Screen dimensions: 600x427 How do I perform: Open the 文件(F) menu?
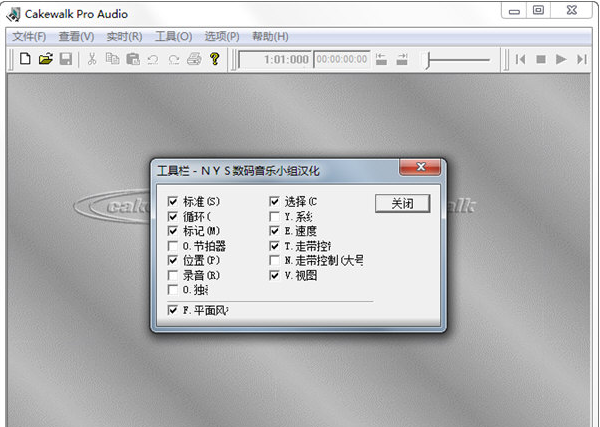coord(29,37)
